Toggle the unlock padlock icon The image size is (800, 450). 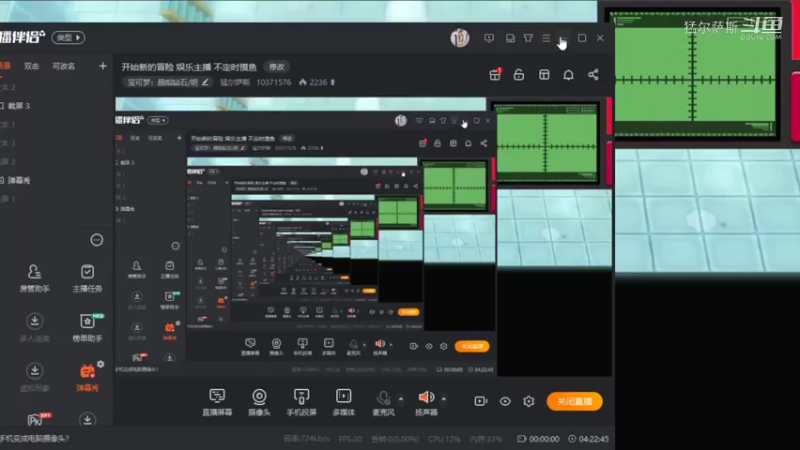coord(518,75)
